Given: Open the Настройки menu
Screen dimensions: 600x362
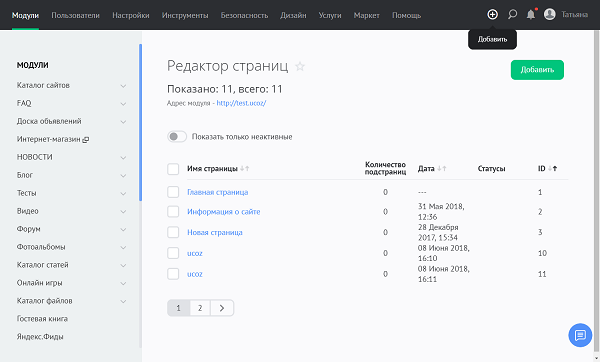Looking at the screenshot, I should pyautogui.click(x=130, y=15).
